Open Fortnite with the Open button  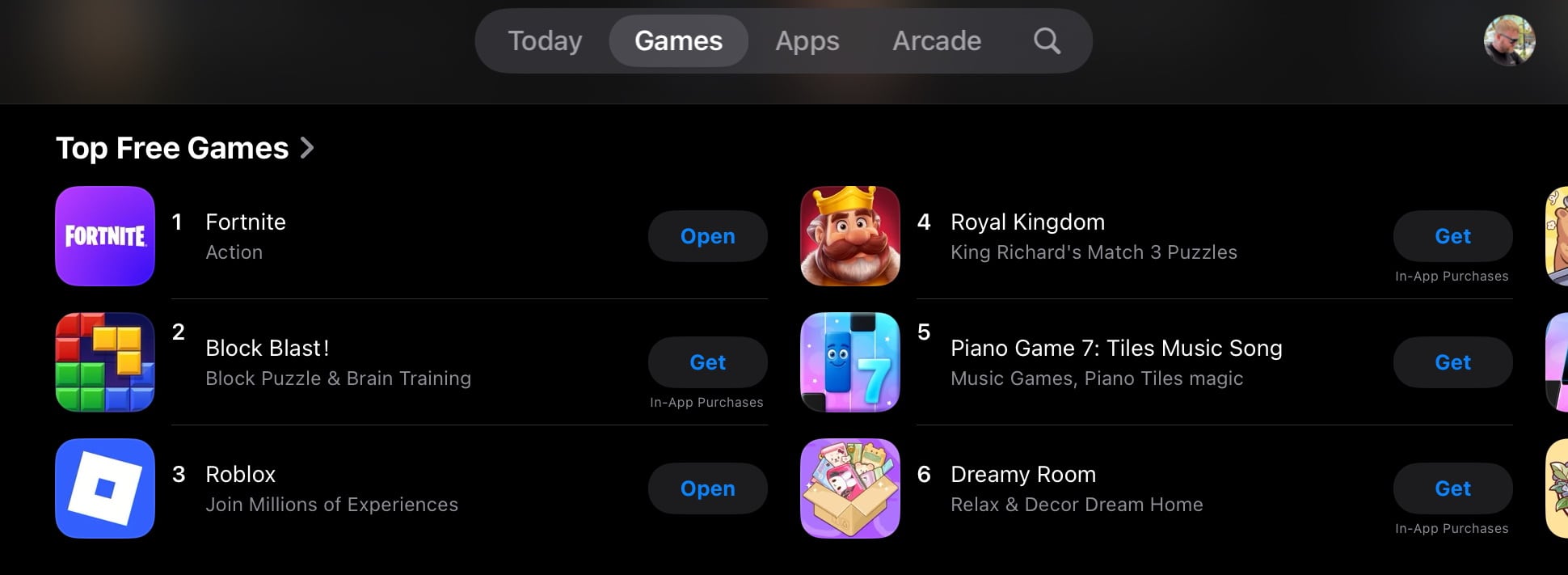pyautogui.click(x=708, y=236)
